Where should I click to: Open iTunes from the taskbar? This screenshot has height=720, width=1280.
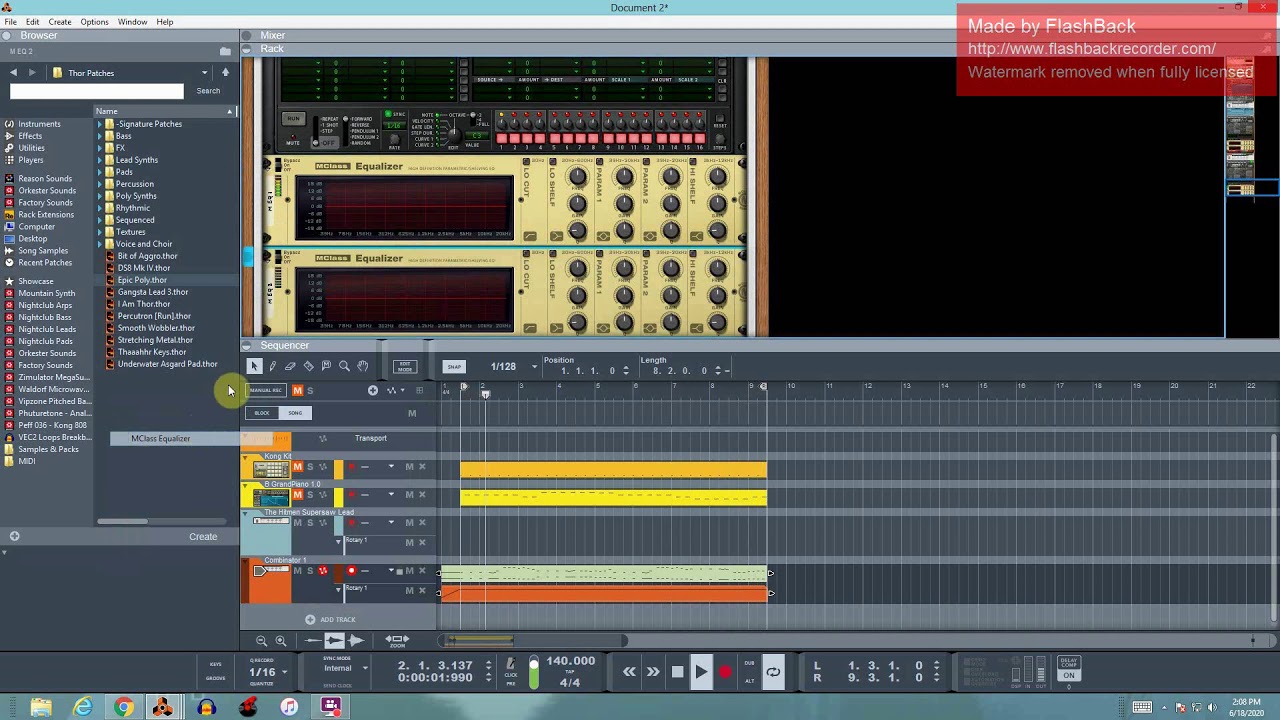[x=289, y=707]
